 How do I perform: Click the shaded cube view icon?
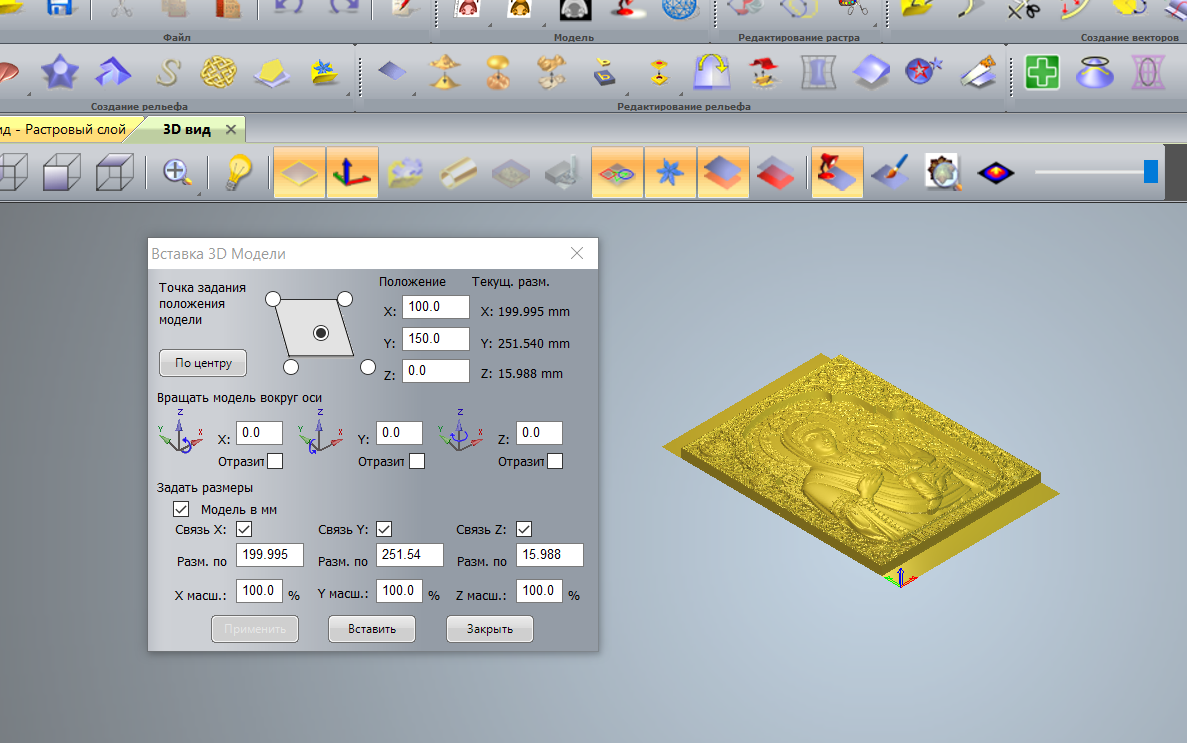click(62, 173)
